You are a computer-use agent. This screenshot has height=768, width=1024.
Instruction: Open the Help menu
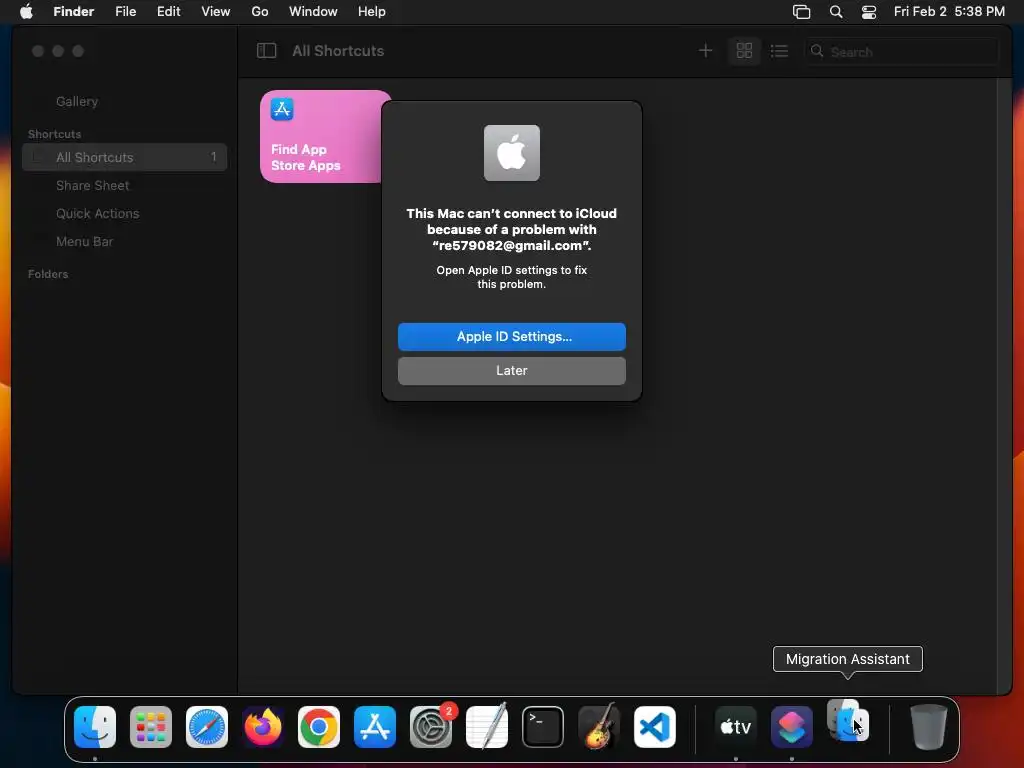point(372,12)
